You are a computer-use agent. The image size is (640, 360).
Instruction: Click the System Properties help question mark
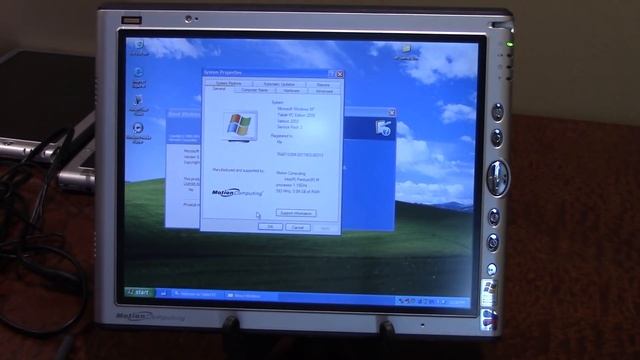331,74
